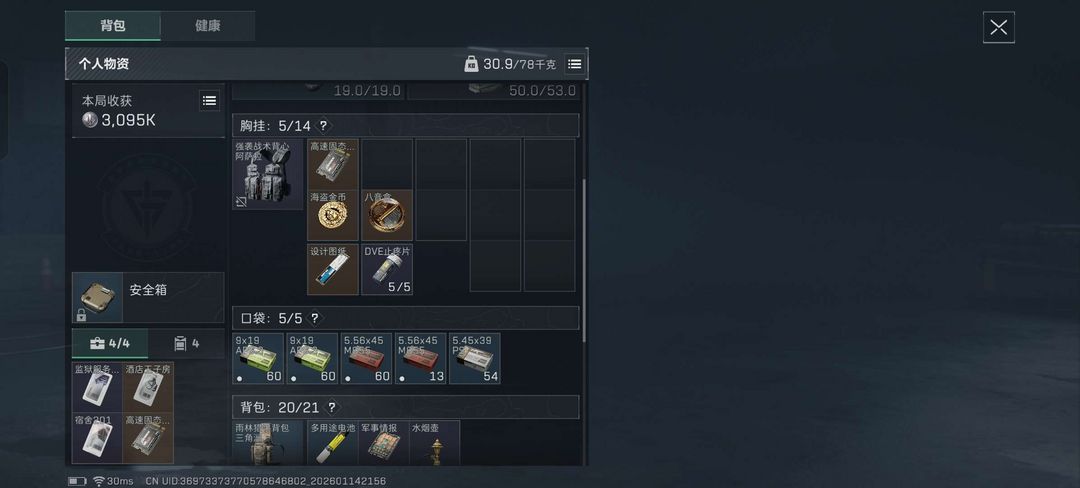Click the inventory panel vertical scrollbar
Screen dimensions: 1080x488
coord(584,260)
